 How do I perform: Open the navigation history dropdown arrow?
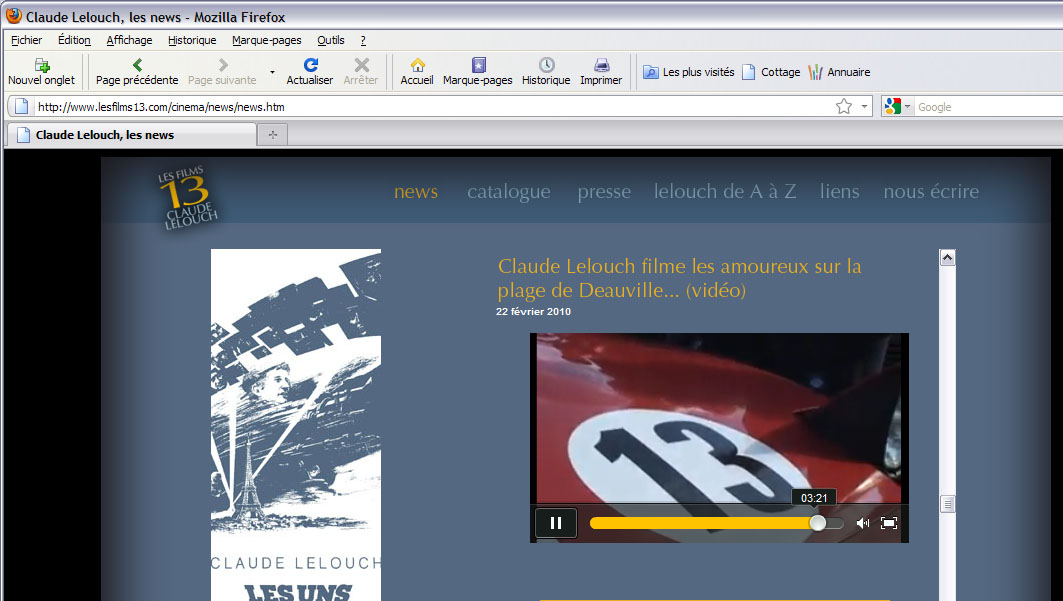(x=273, y=72)
